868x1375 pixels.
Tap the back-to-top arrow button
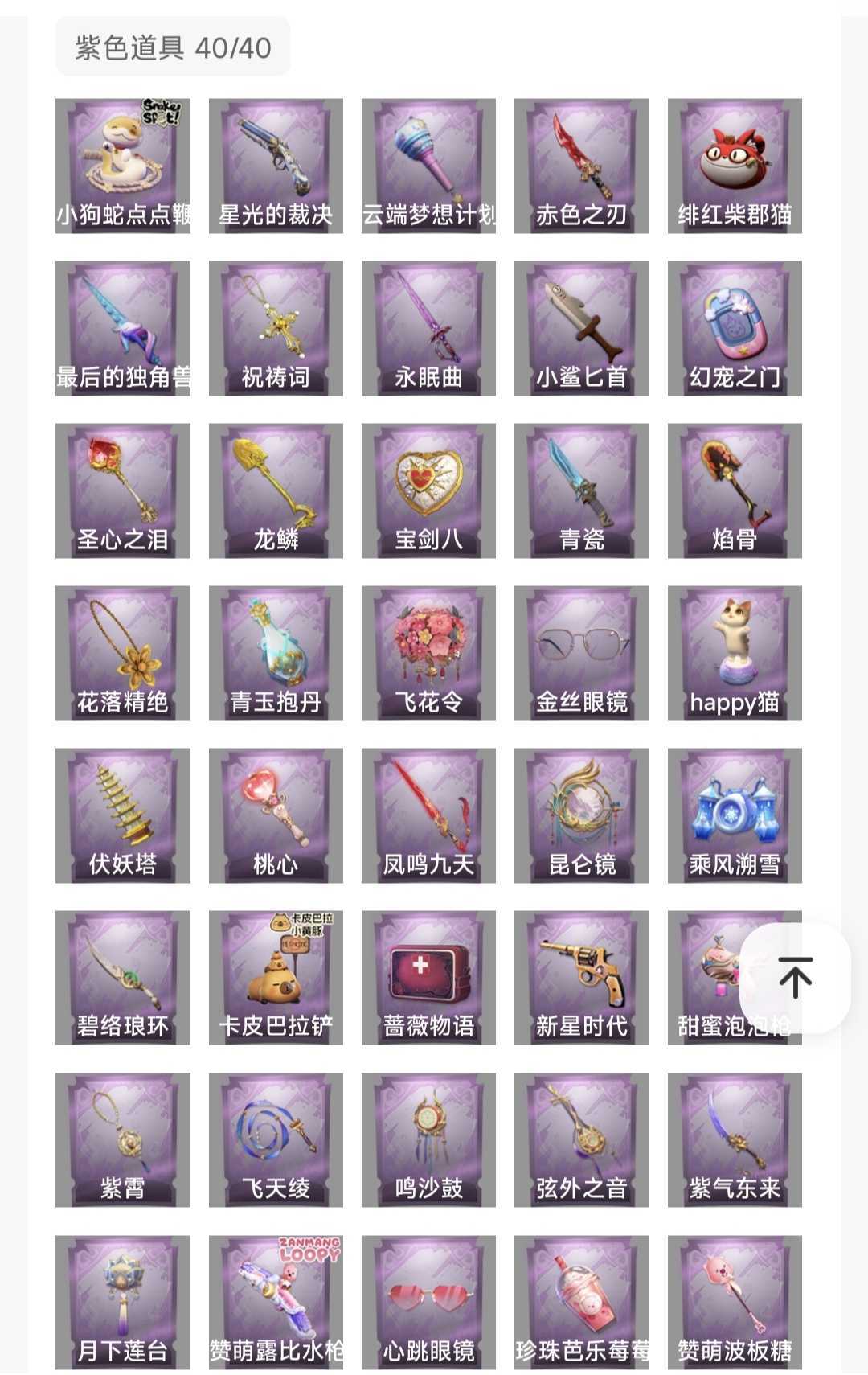[795, 977]
